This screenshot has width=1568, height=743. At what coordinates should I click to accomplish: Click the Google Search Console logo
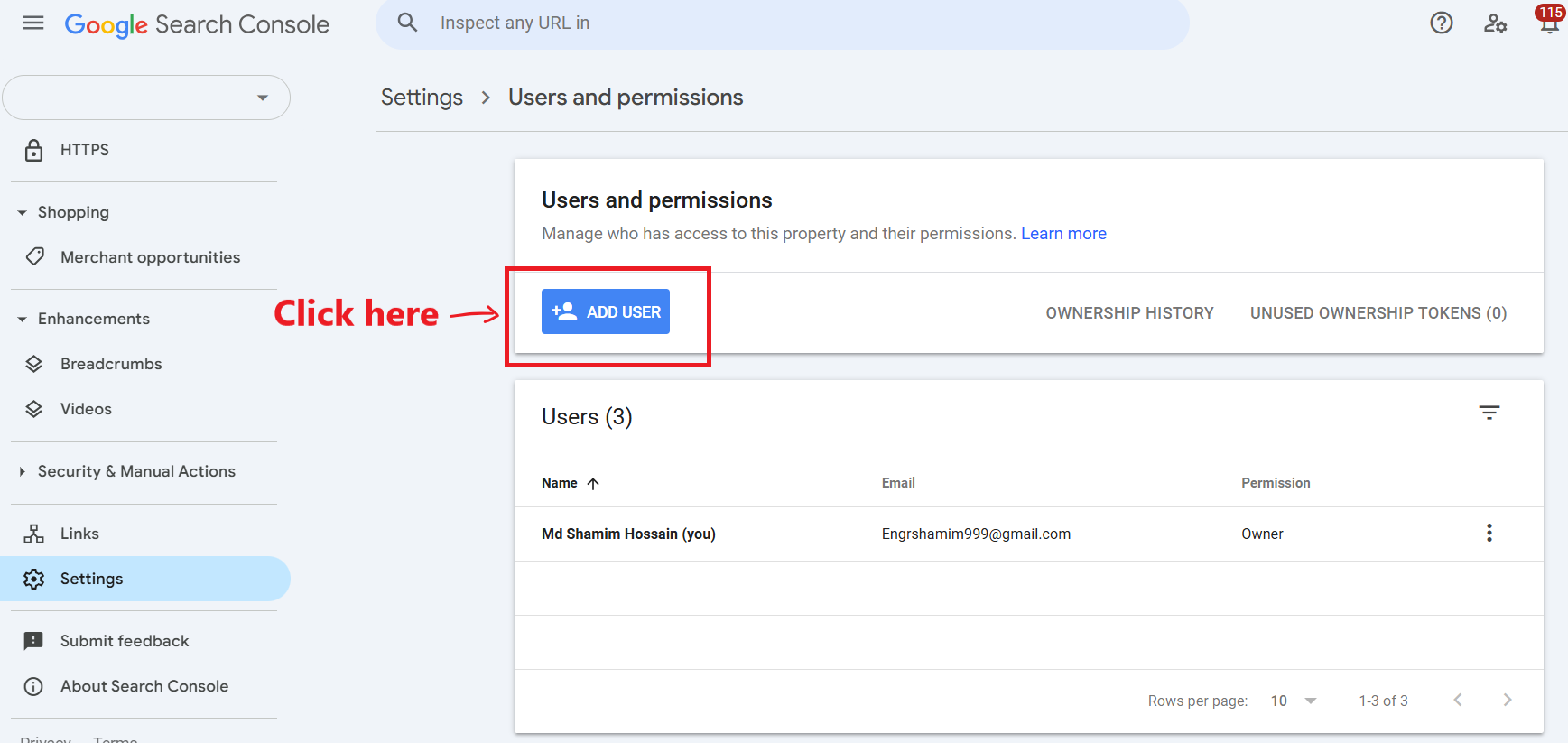click(197, 24)
